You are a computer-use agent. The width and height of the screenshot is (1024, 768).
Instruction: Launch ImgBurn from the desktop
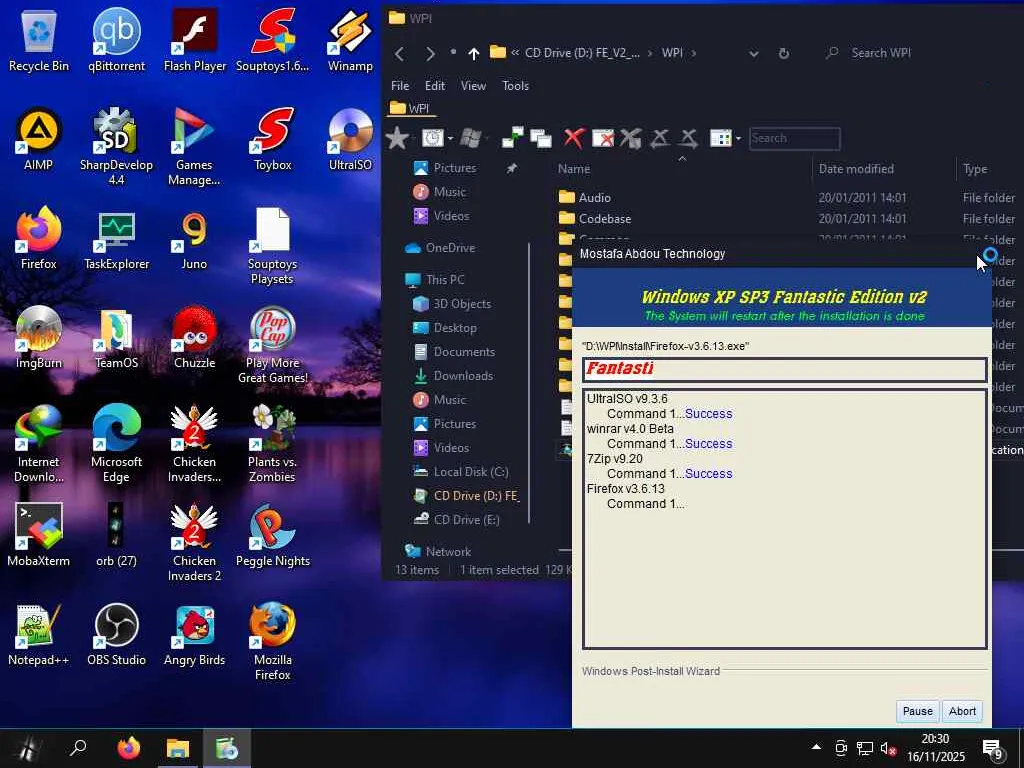click(39, 338)
